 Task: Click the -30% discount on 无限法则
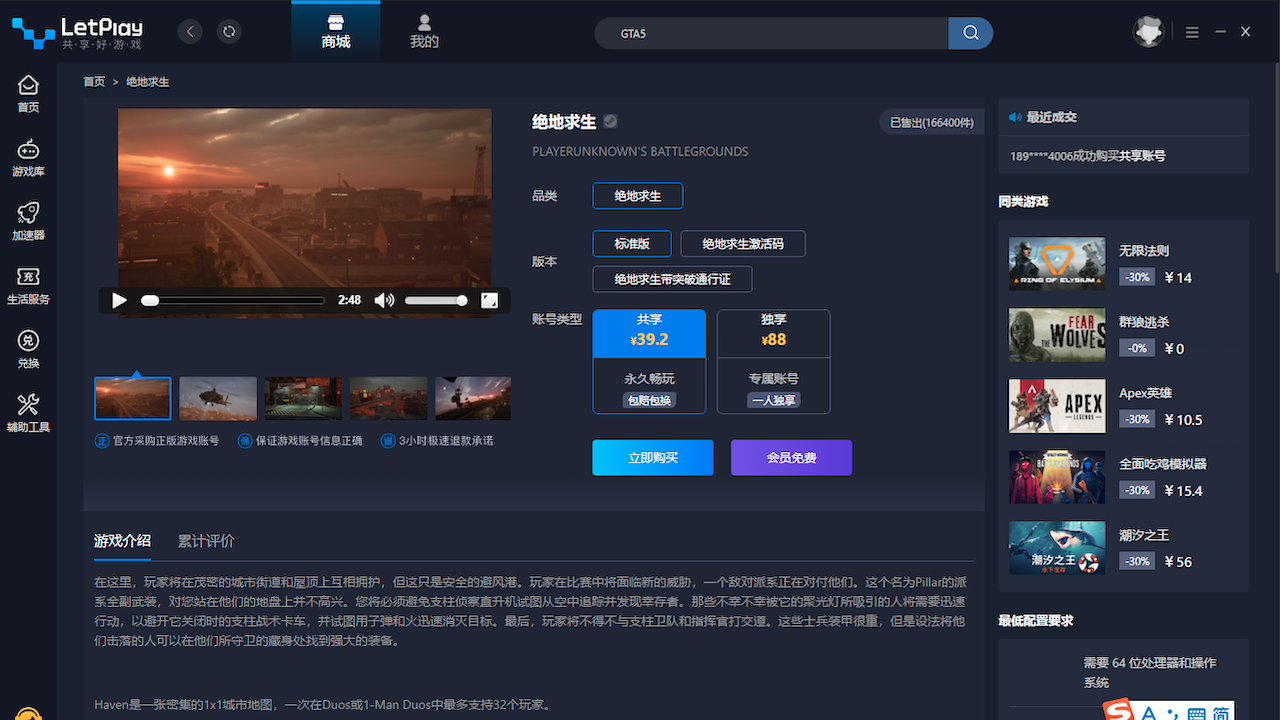pos(1137,277)
